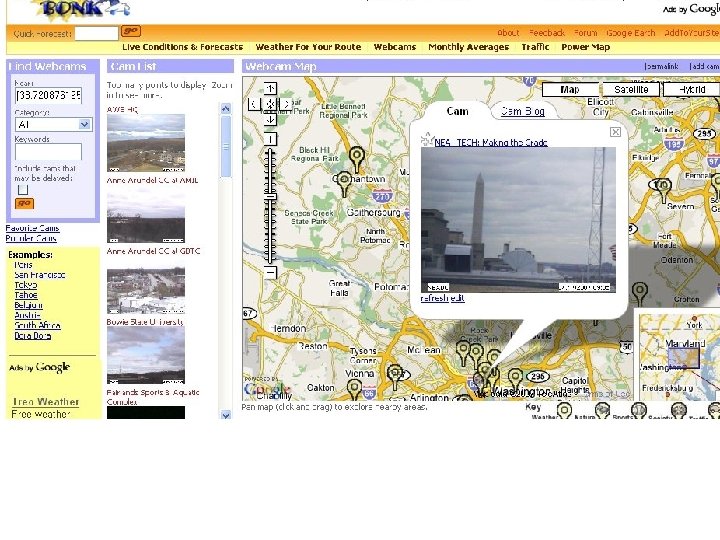Click the webcam marker on Germantown label
720x540 pixels.
pyautogui.click(x=344, y=184)
